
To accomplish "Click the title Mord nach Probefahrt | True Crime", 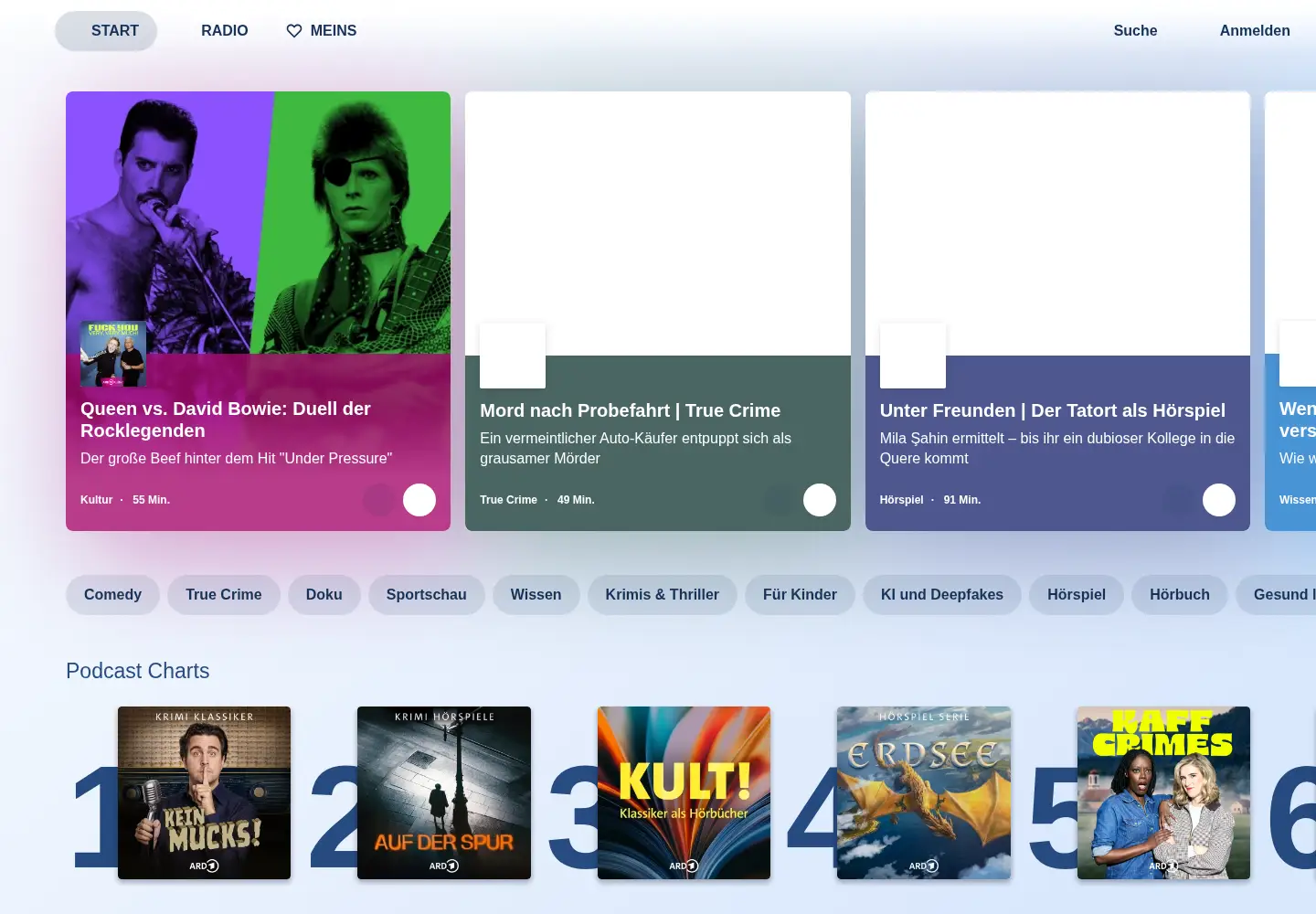I will pyautogui.click(x=631, y=410).
